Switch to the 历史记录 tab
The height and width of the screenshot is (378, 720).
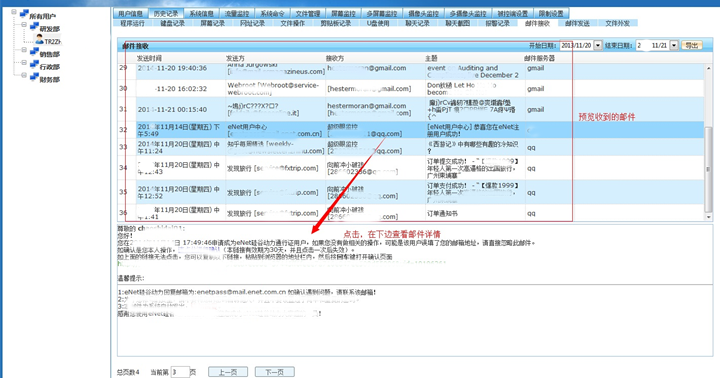click(166, 13)
